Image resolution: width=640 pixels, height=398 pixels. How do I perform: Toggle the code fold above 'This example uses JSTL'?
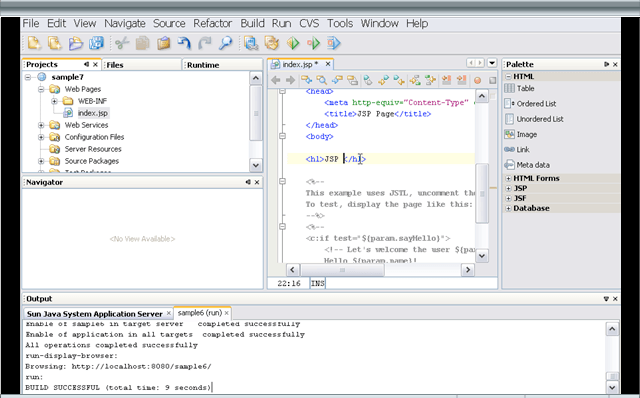[282, 181]
